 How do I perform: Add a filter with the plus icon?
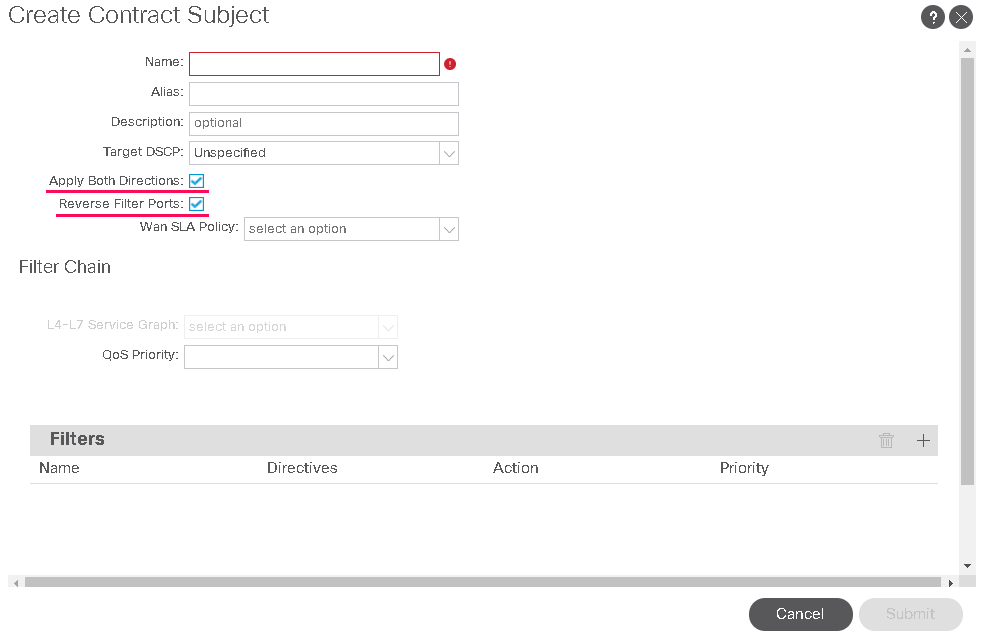(923, 440)
